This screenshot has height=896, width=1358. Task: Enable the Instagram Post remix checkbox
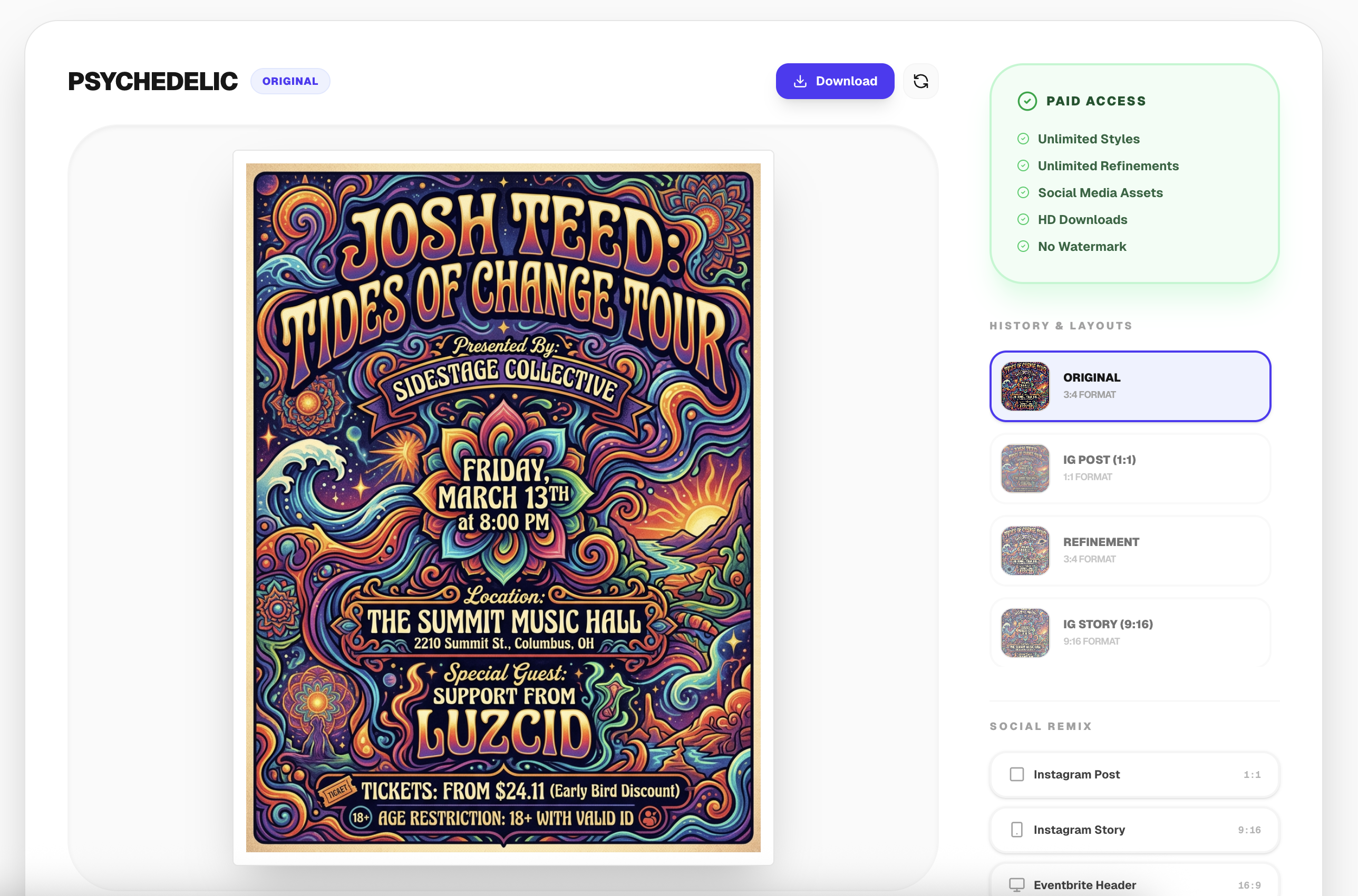[1017, 774]
